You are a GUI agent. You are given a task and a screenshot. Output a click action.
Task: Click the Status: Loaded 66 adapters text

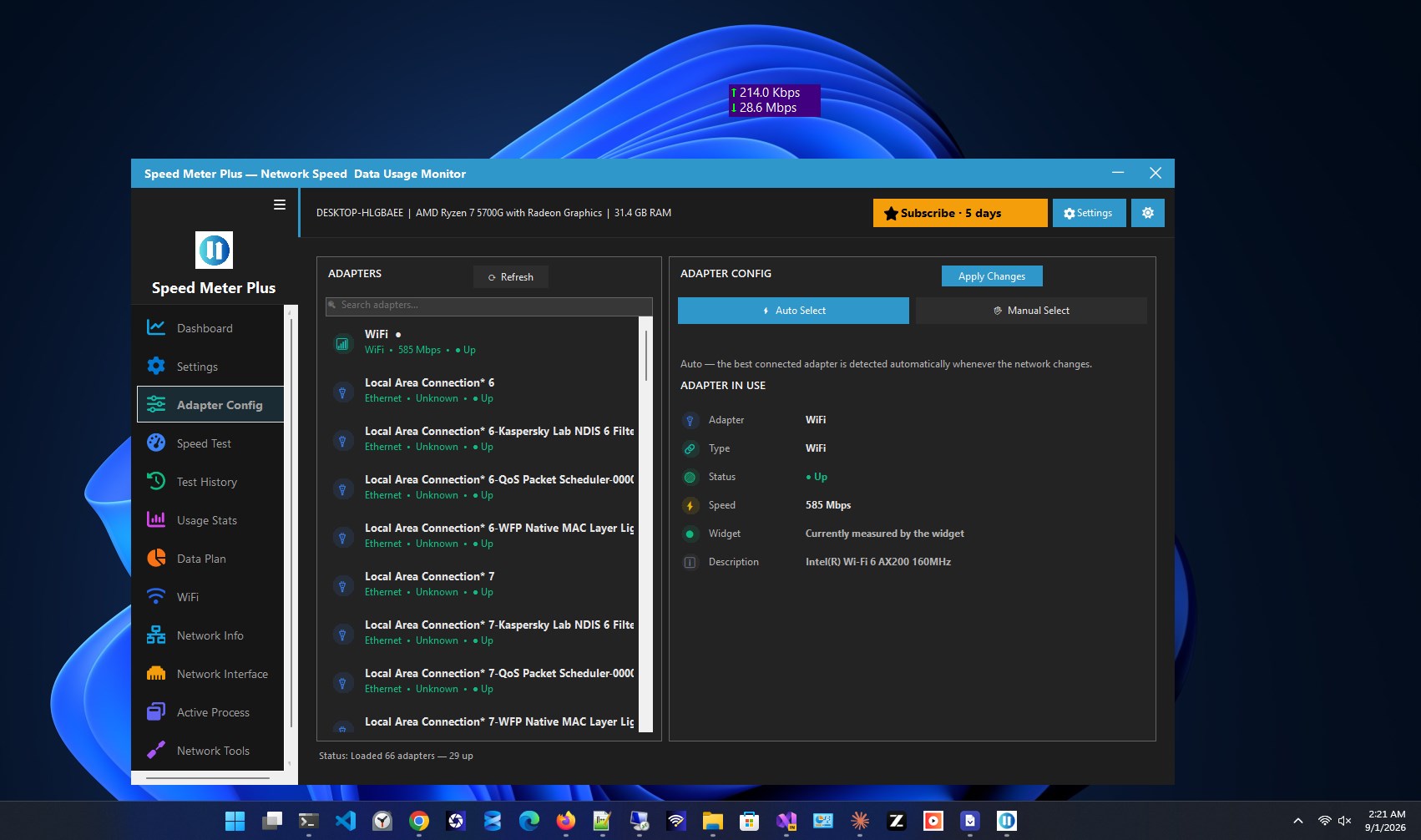396,756
